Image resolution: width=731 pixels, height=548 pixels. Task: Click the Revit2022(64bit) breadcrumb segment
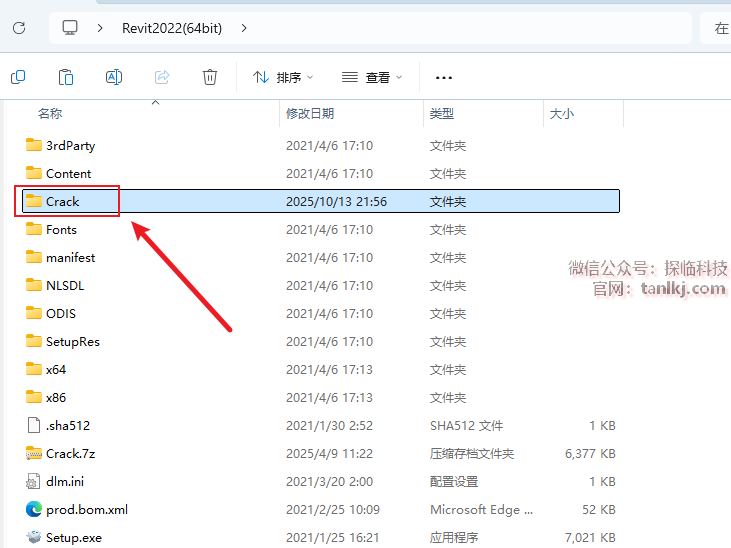pos(171,28)
